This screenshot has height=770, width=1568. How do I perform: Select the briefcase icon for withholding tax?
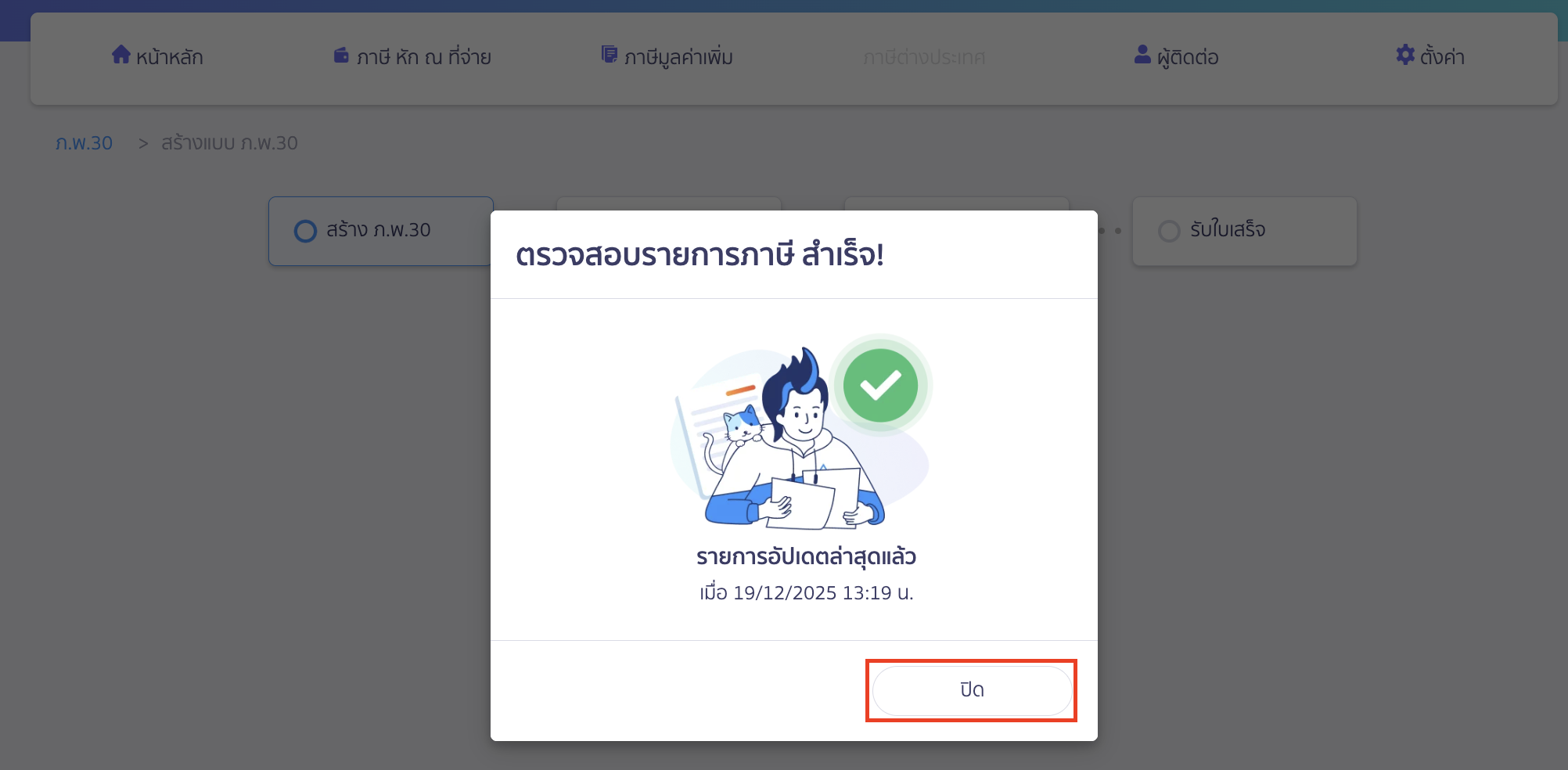[x=340, y=54]
